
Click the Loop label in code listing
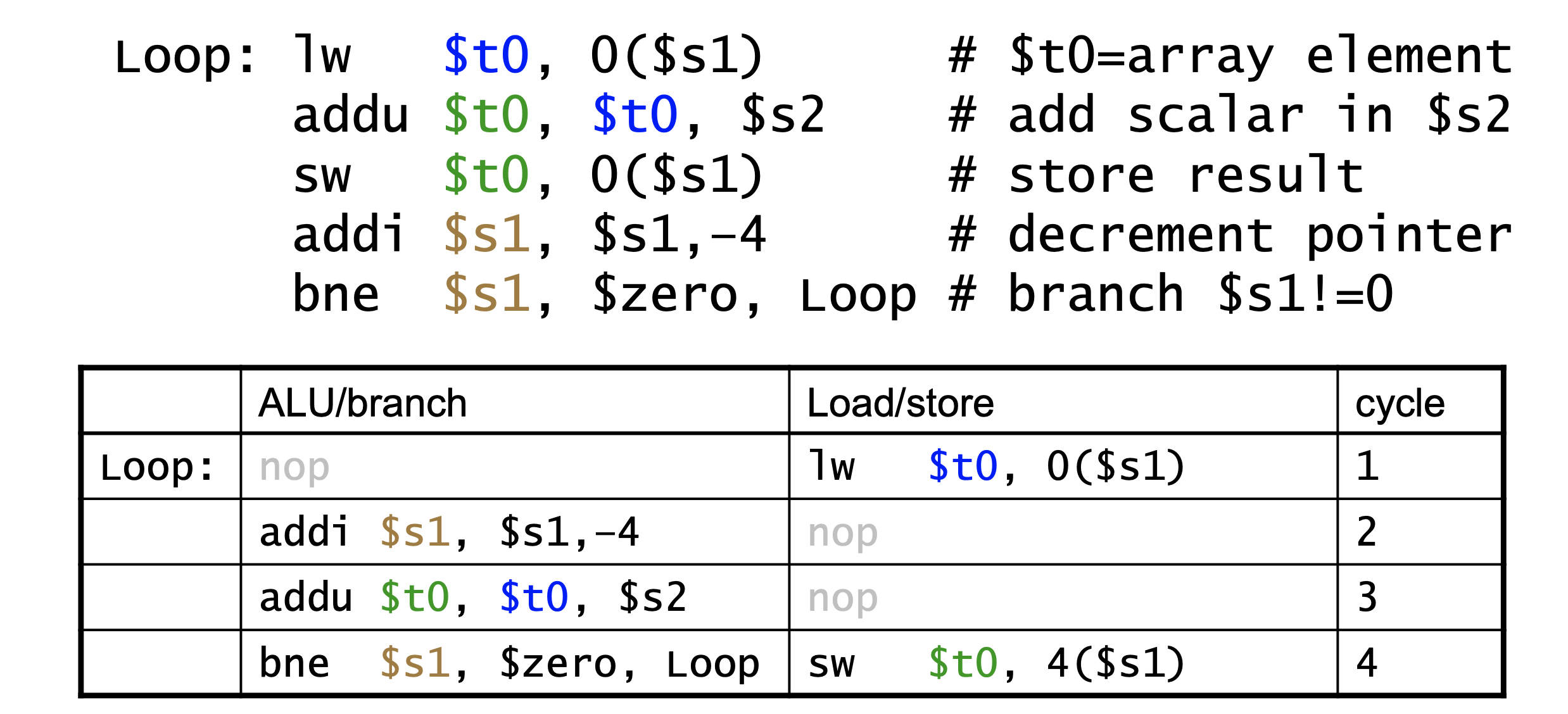point(184,57)
